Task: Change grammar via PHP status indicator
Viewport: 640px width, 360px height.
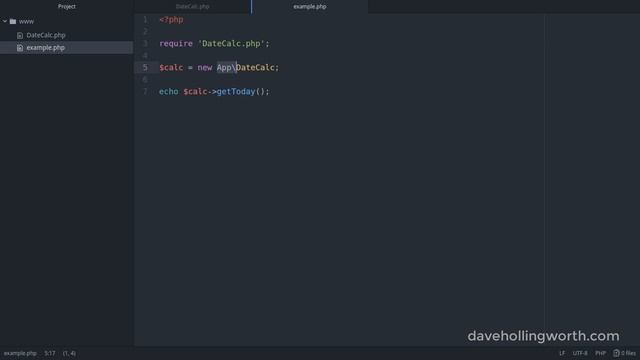Action: pos(600,353)
